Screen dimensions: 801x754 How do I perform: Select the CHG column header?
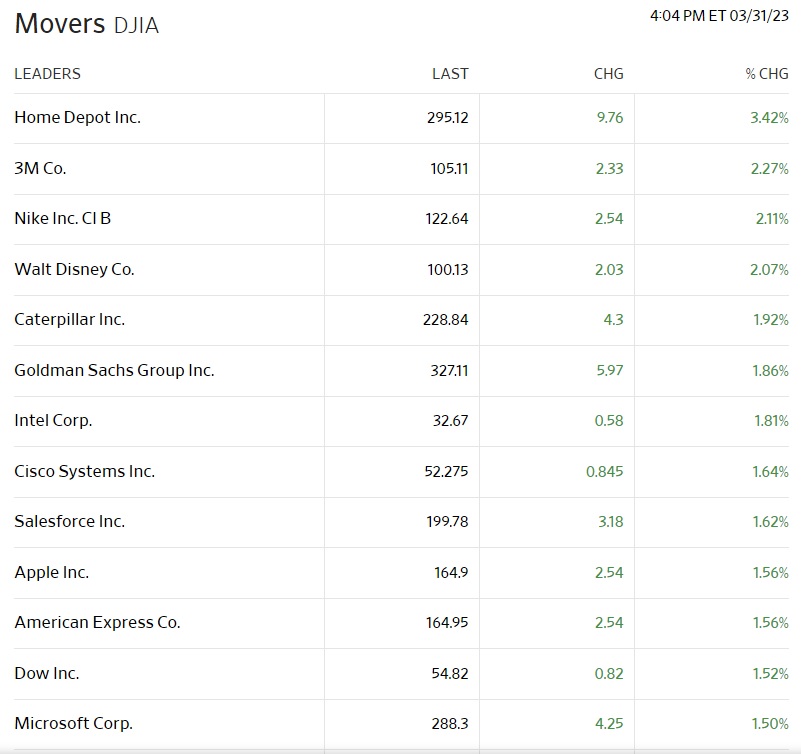point(608,74)
